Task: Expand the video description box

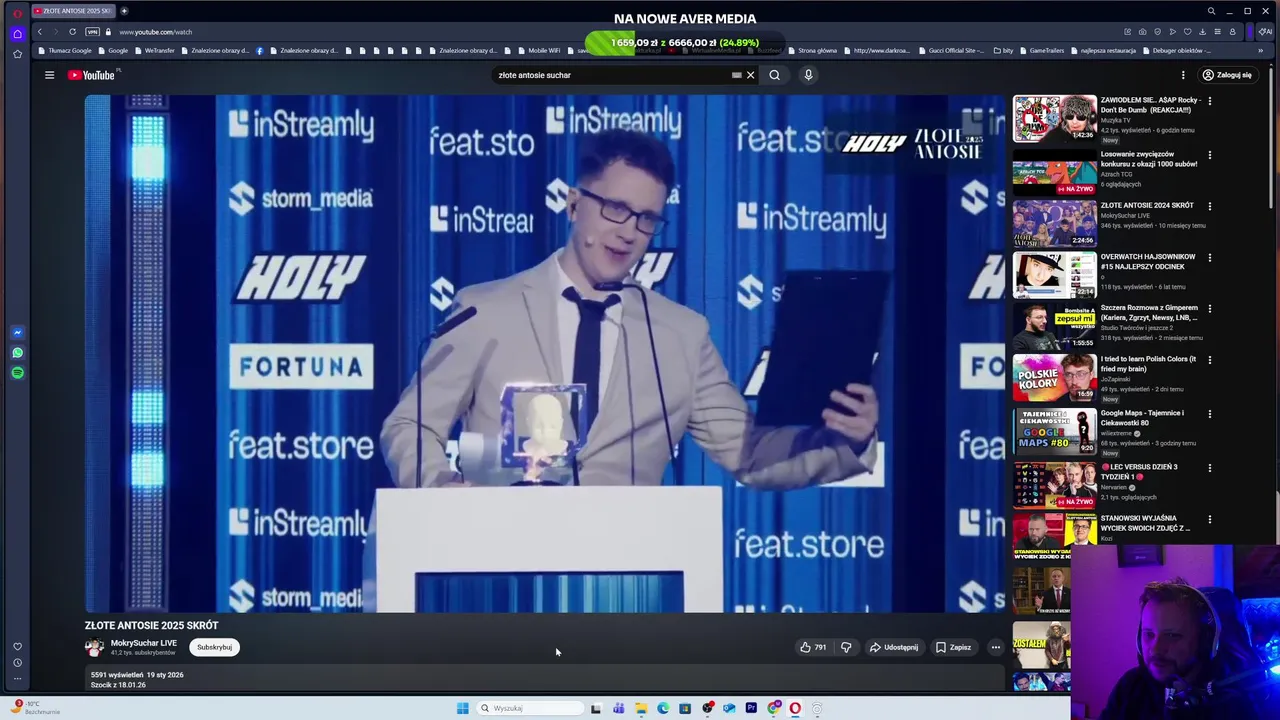Action: (544, 680)
